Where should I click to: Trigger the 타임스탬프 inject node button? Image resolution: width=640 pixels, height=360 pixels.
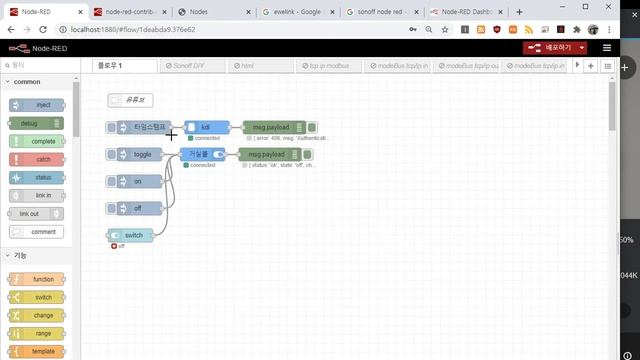(111, 127)
